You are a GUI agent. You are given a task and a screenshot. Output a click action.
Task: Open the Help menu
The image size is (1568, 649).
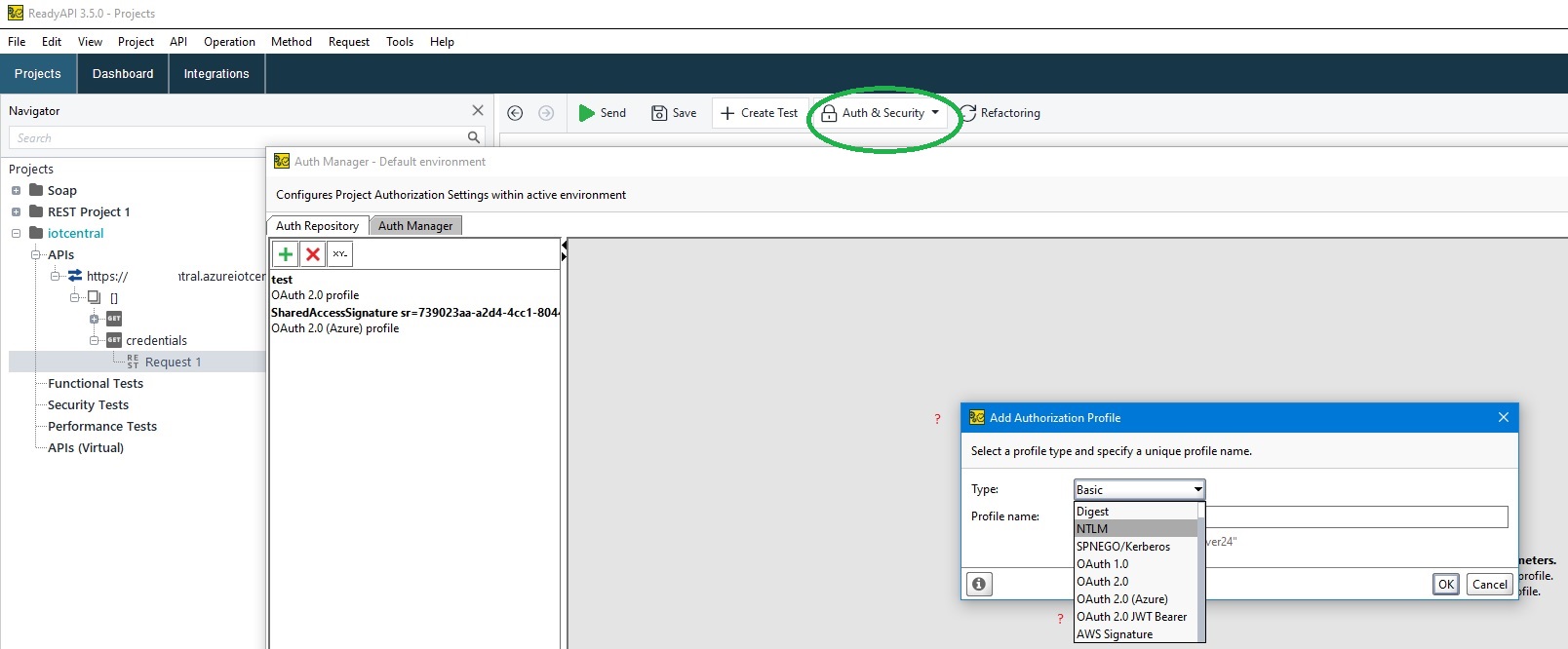click(x=442, y=42)
